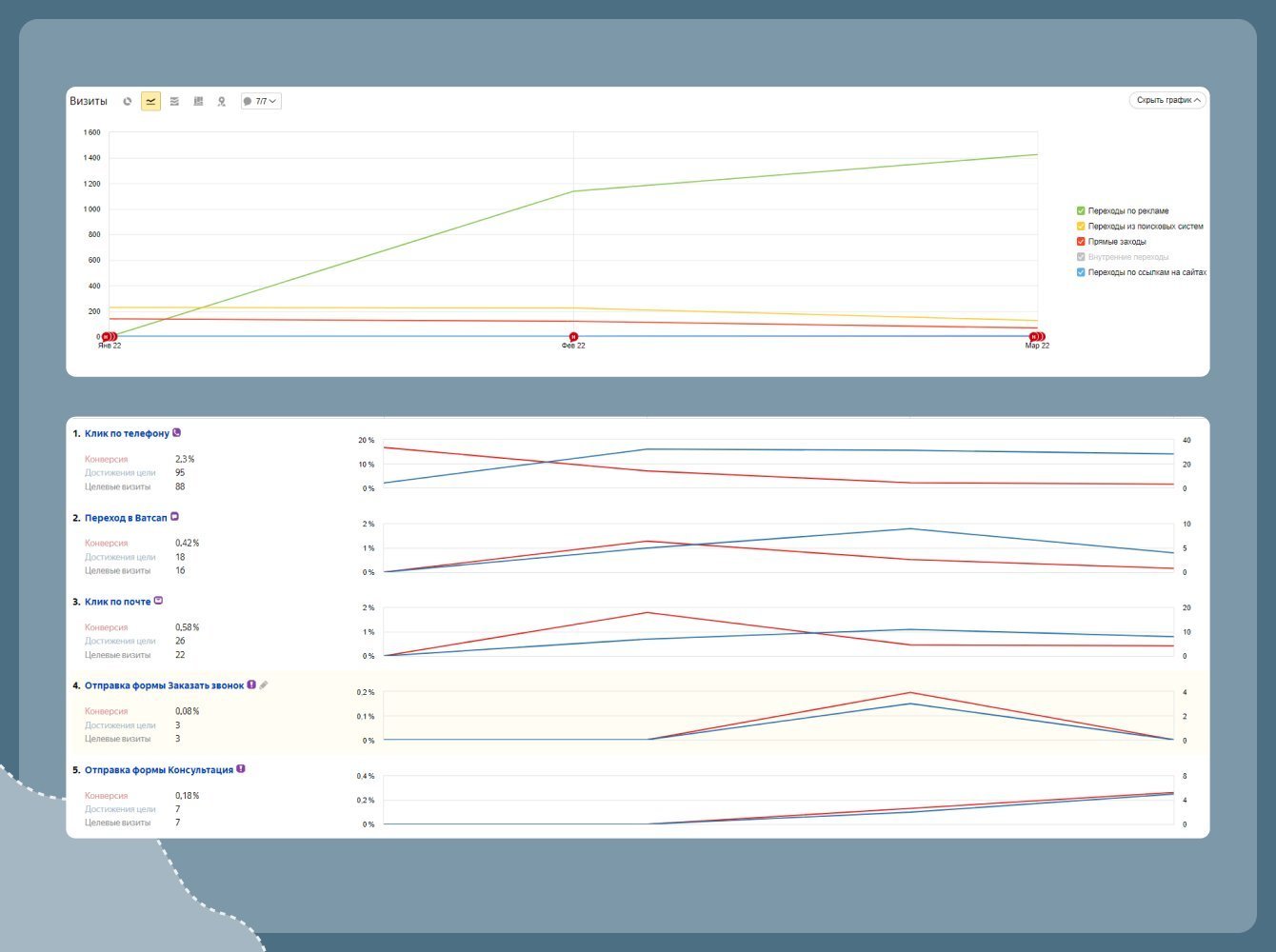
Task: Toggle the Переходы из поисковых систем checkbox
Action: [1081, 227]
